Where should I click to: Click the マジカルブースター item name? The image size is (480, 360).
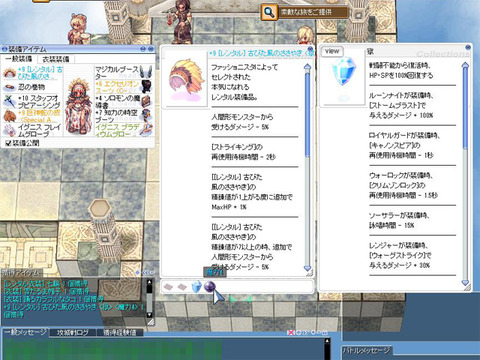pos(117,73)
